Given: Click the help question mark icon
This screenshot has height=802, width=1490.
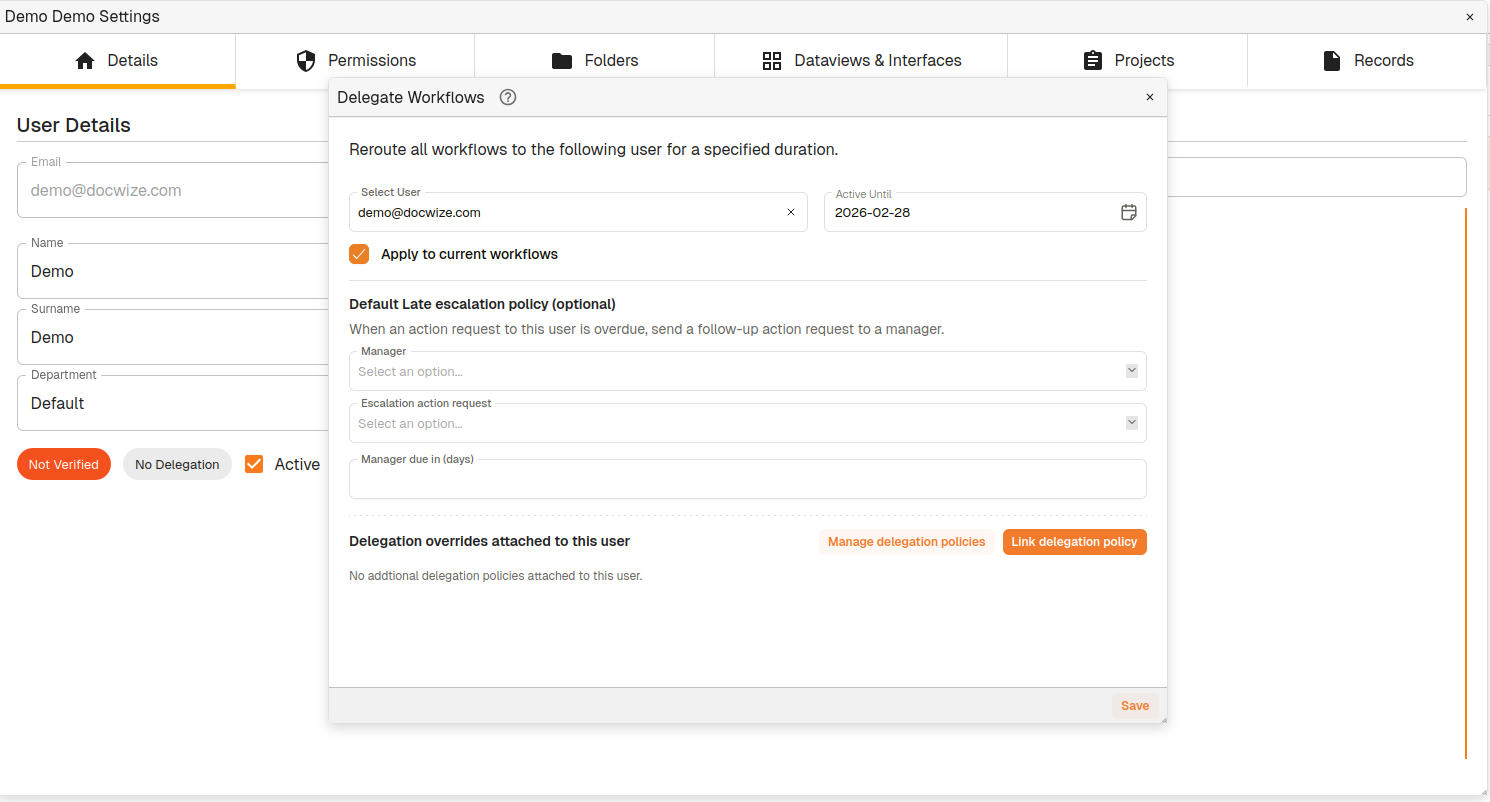Looking at the screenshot, I should click(508, 97).
